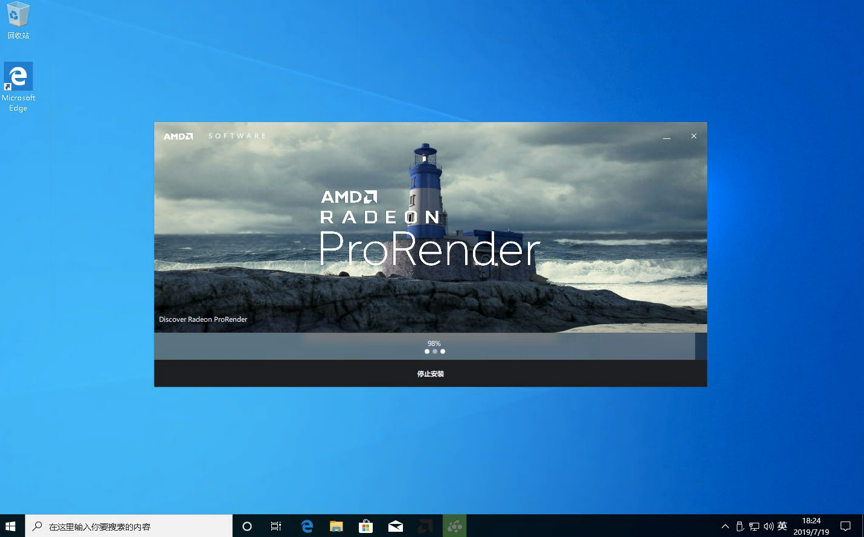Launch Edge from the taskbar
This screenshot has height=537, width=864.
(307, 526)
